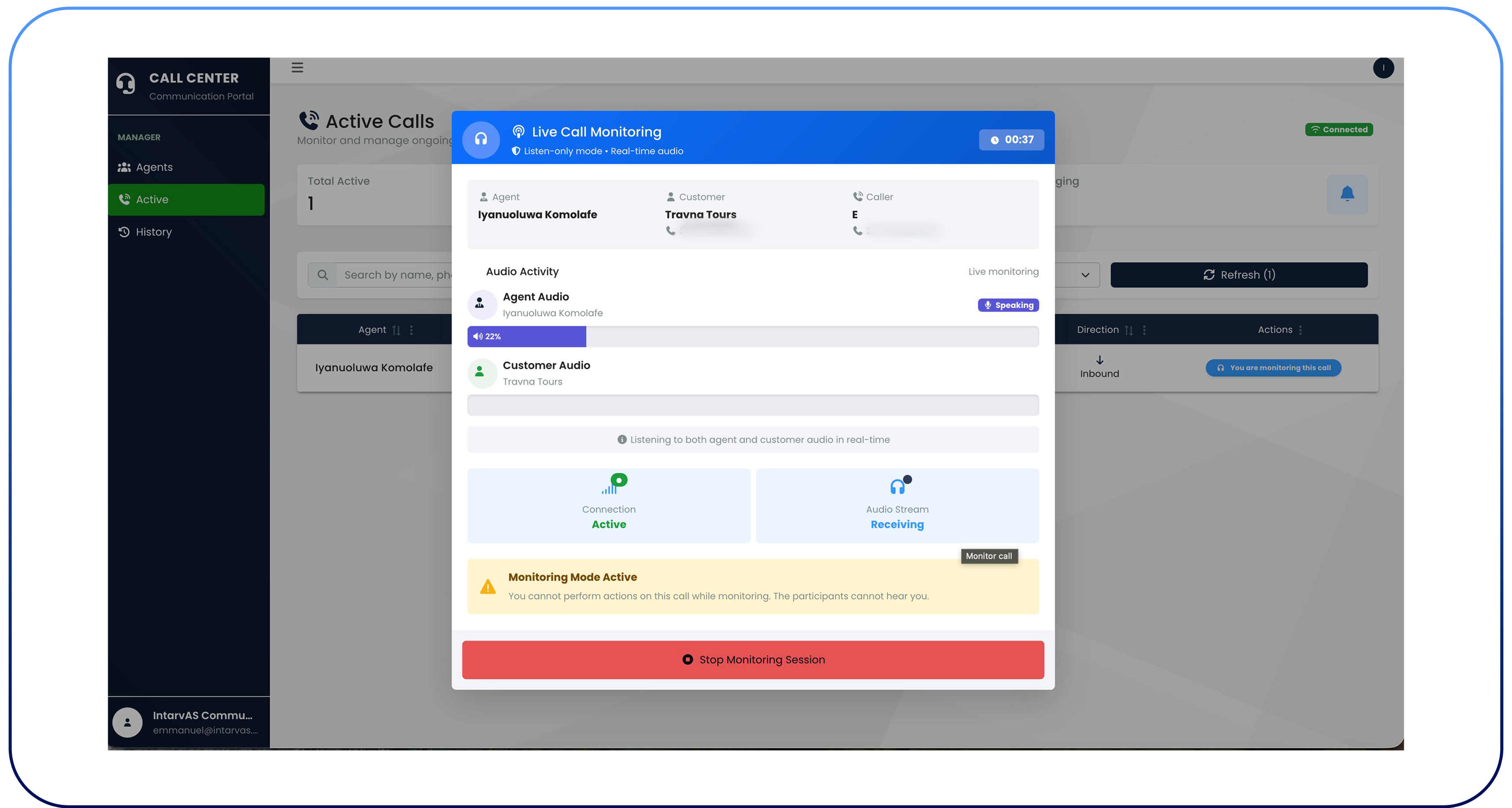Click the 'You are monitoring this call' label
The width and height of the screenshot is (1512, 808).
click(x=1273, y=368)
